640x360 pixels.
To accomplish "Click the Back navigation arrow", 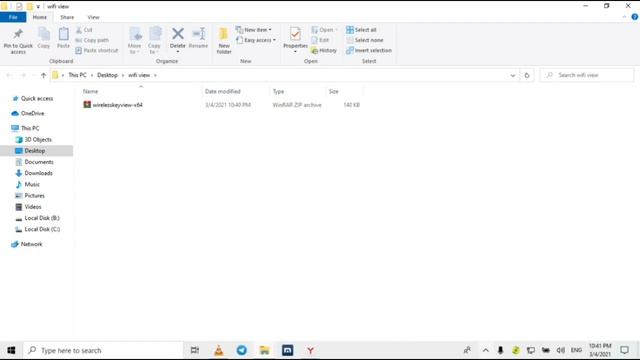I will [x=9, y=75].
